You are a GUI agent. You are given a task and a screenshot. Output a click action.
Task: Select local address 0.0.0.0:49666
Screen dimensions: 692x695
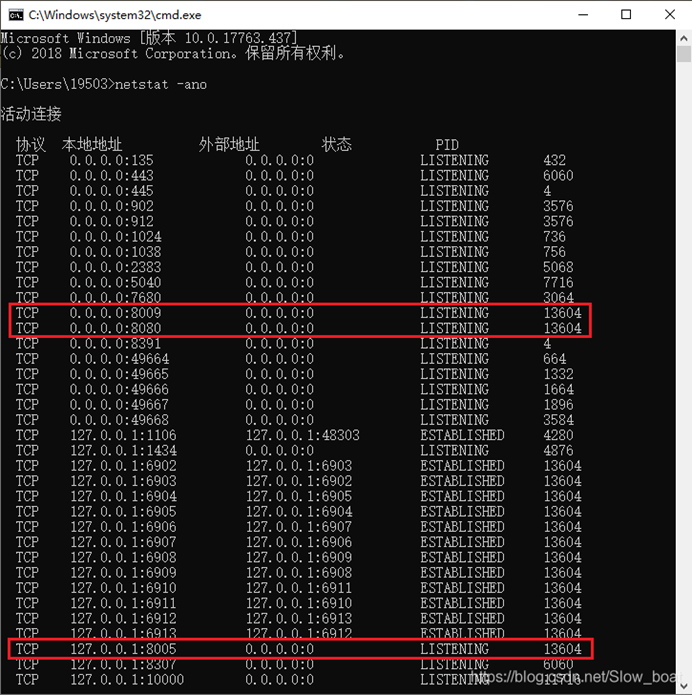tap(119, 389)
